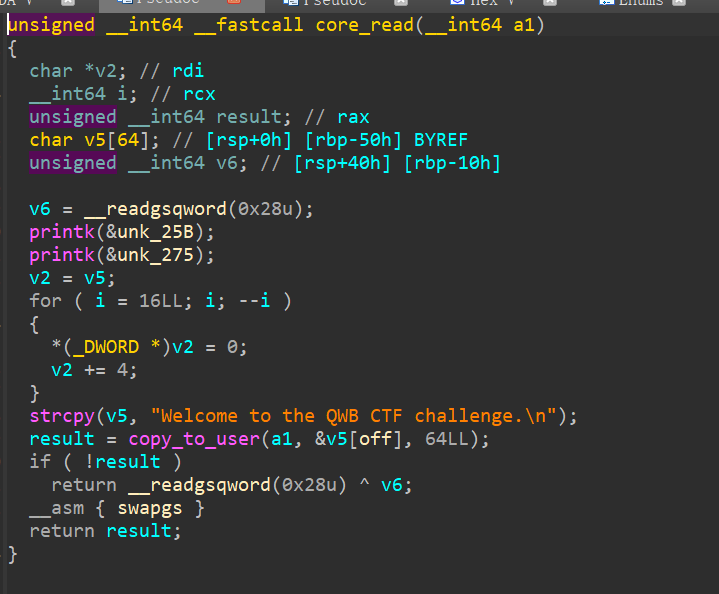Screen dimensions: 719x594
Task: Click the __asm keyword
Action: [56, 508]
